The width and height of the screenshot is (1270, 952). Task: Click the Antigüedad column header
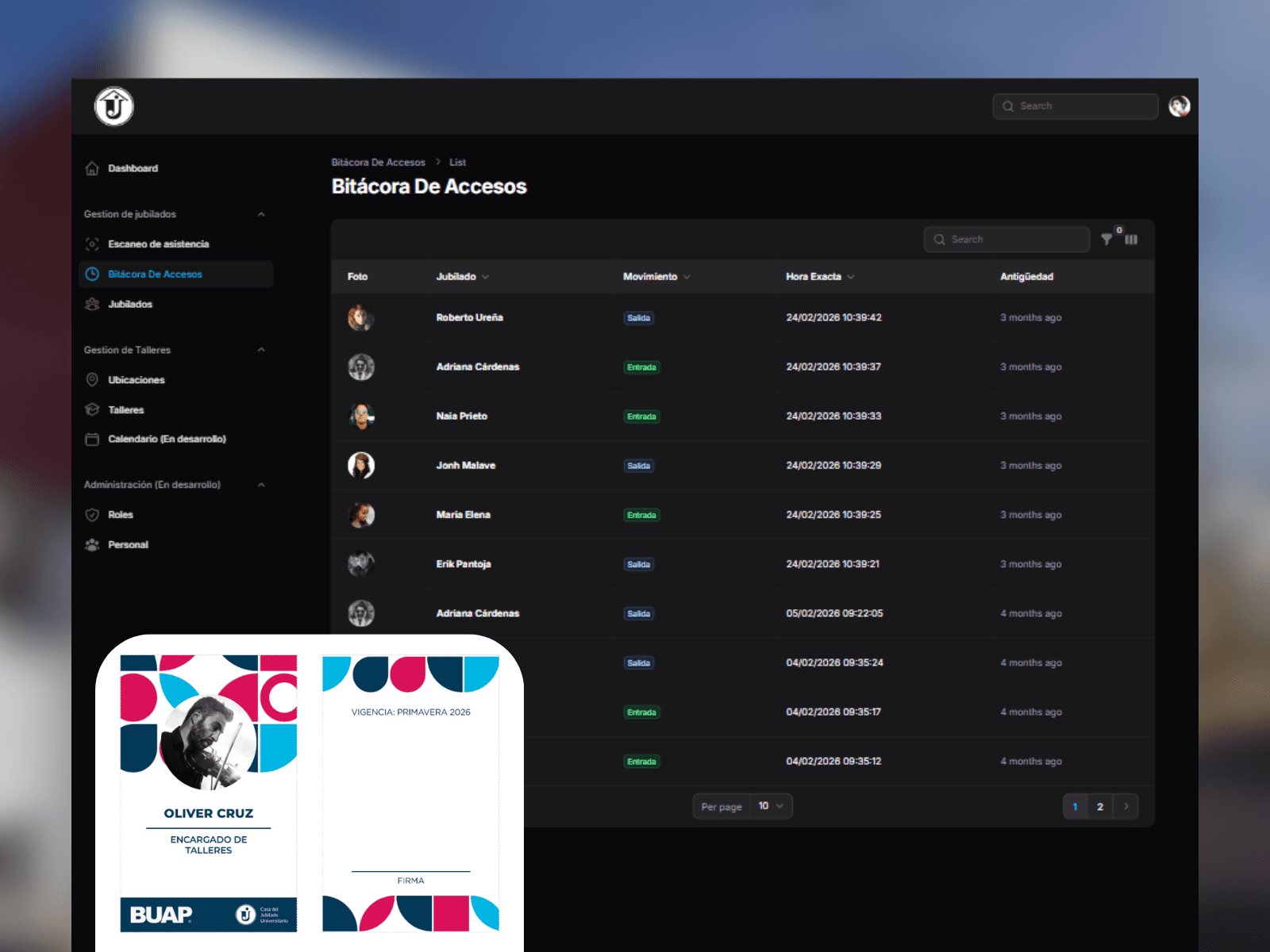[x=1027, y=277]
